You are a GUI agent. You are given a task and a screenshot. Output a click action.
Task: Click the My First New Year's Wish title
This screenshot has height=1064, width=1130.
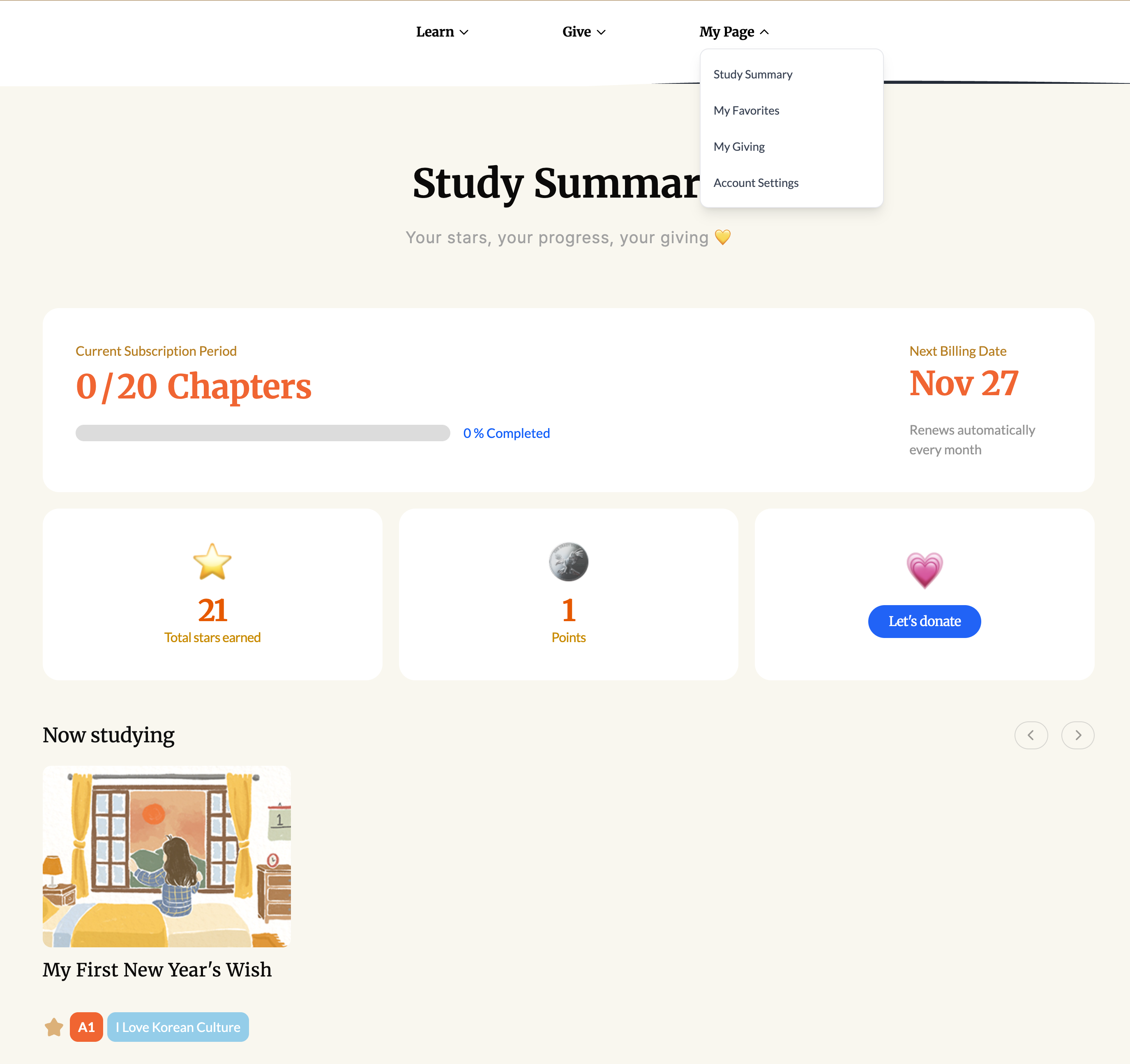(157, 970)
